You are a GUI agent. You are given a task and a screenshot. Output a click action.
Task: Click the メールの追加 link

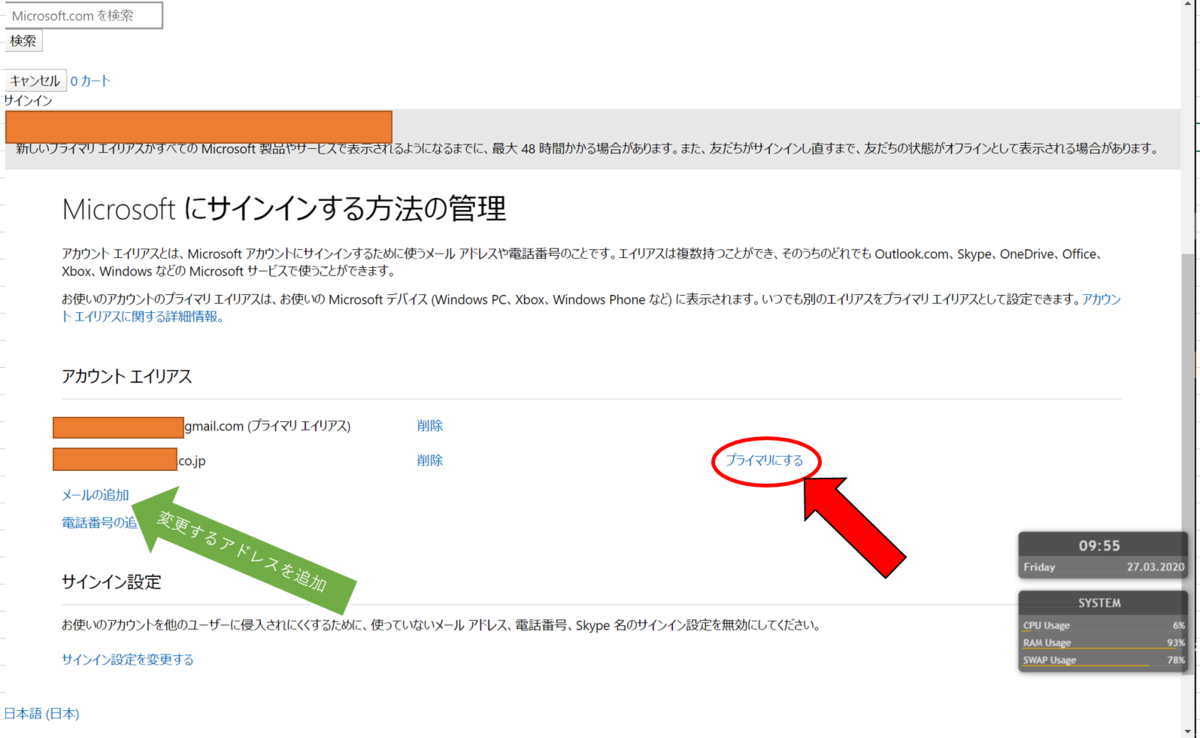[95, 495]
